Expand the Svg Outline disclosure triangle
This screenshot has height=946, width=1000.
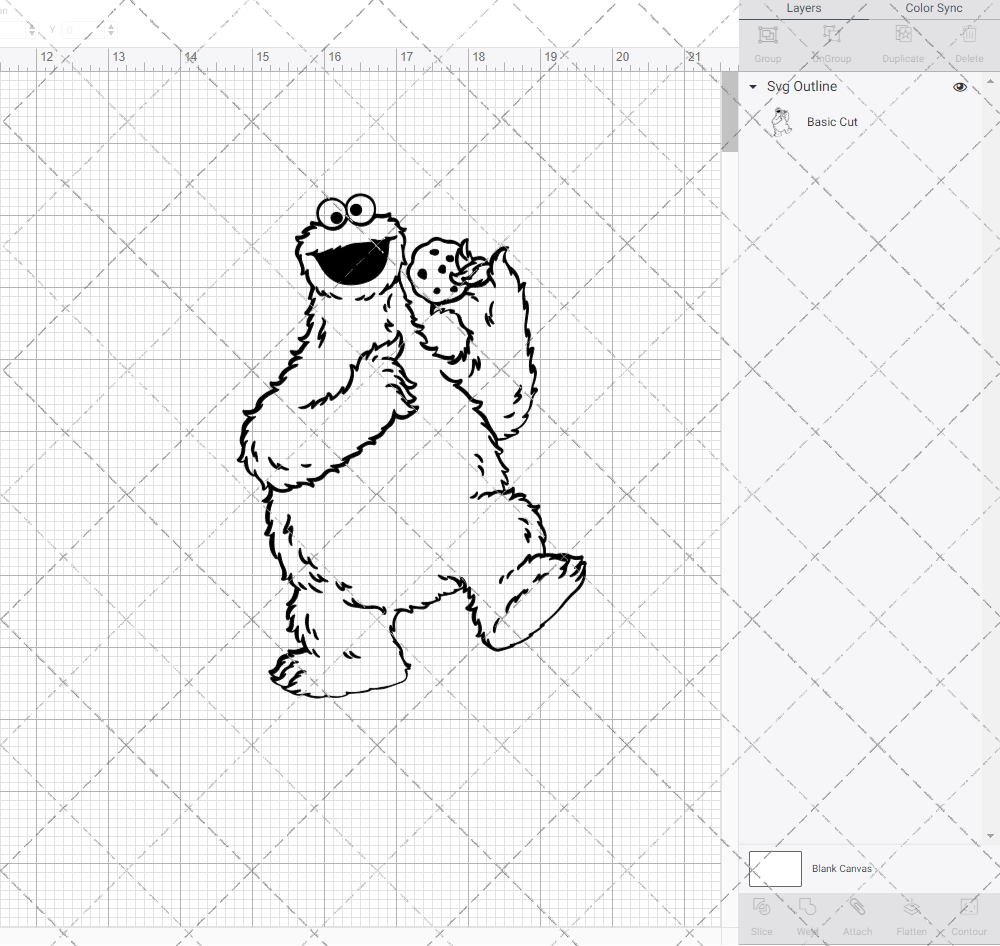[x=753, y=87]
